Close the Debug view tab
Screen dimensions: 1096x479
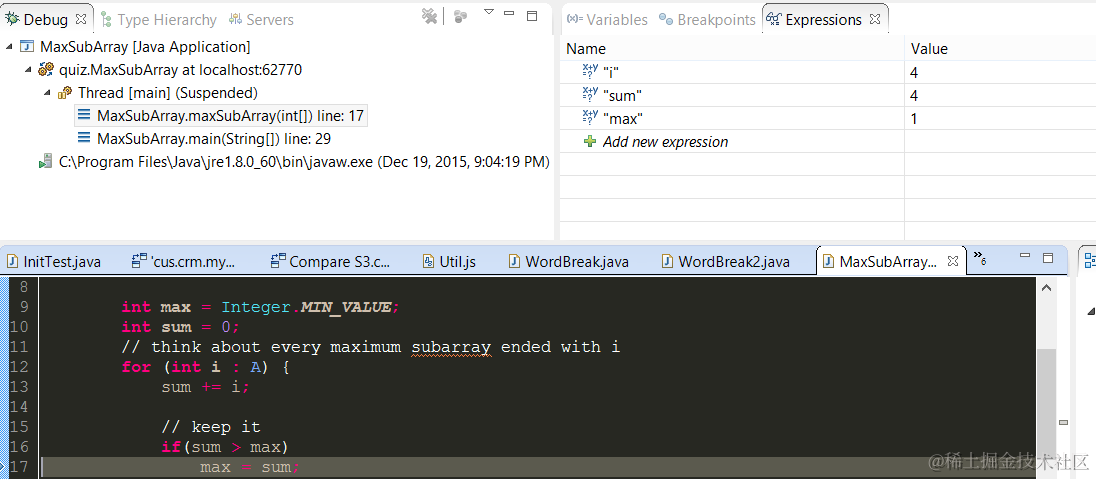81,20
